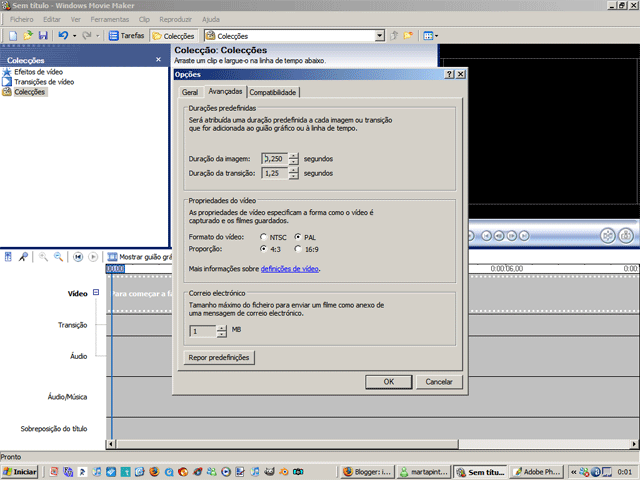Screen dimensions: 640x480
Task: Dismiss the dialog with Cancelar
Action: pyautogui.click(x=439, y=382)
